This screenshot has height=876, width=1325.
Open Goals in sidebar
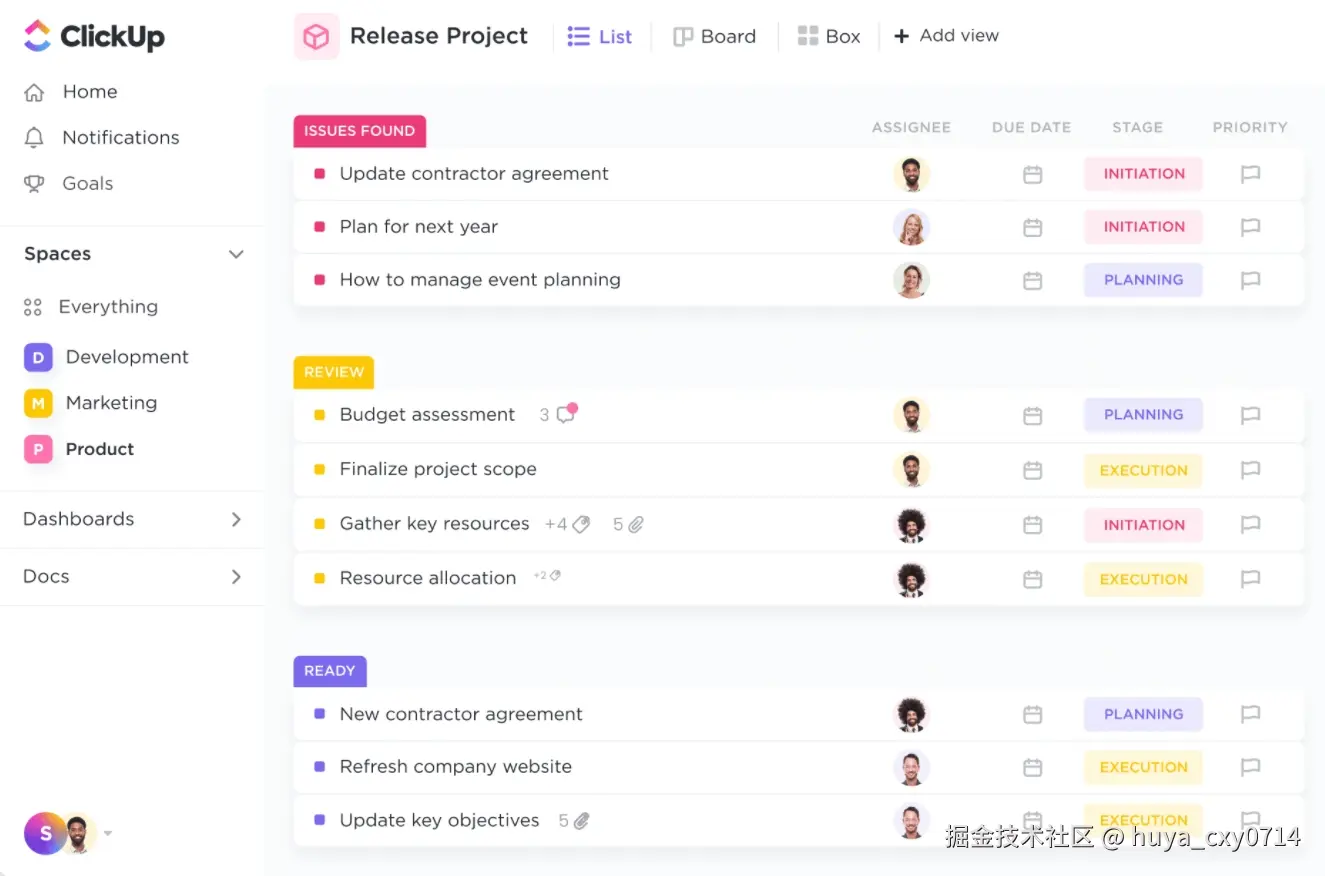[88, 184]
